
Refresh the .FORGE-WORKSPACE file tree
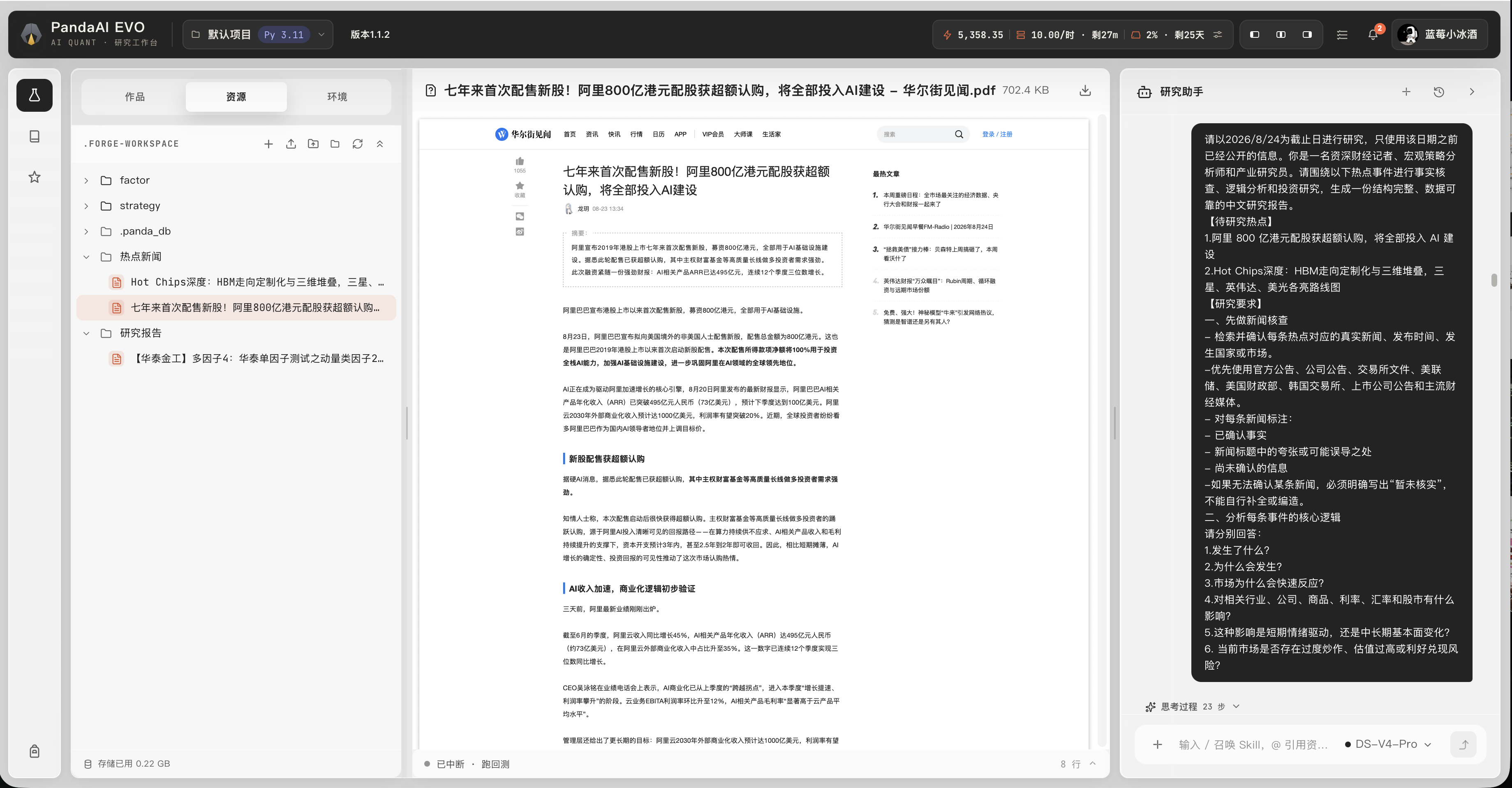point(358,144)
